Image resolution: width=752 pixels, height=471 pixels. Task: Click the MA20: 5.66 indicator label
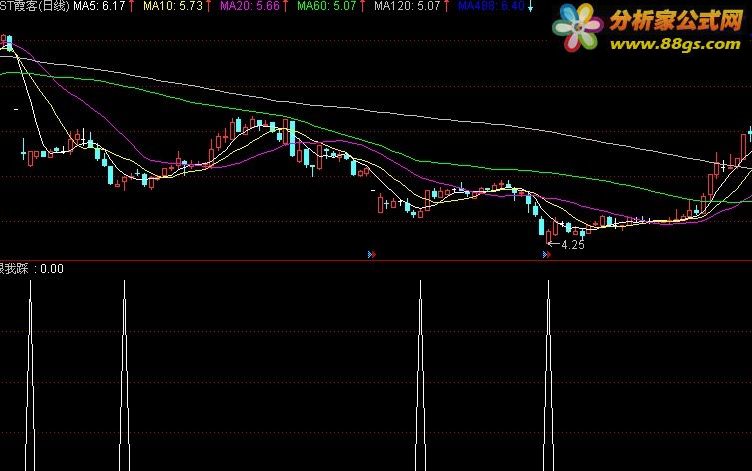[249, 6]
